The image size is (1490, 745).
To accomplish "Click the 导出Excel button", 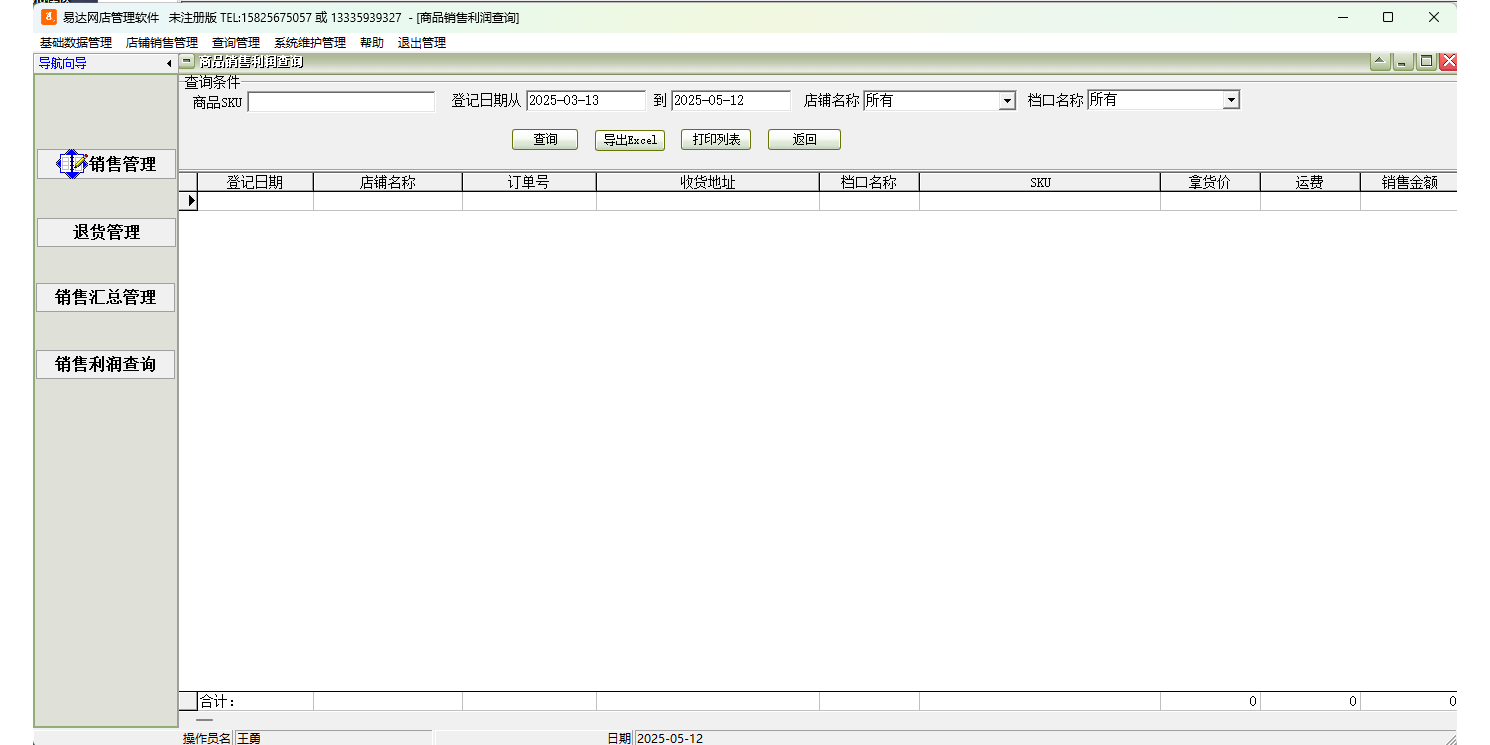I will coord(630,140).
